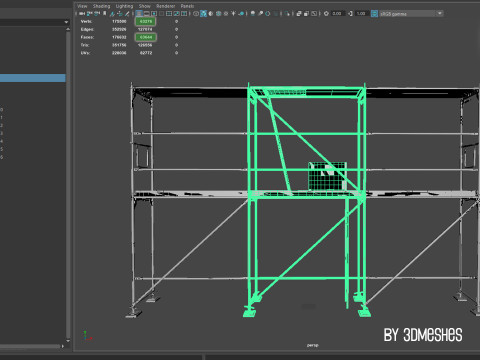
Task: Toggle the View Transform icon beside sRGB gamma
Action: tap(374, 14)
